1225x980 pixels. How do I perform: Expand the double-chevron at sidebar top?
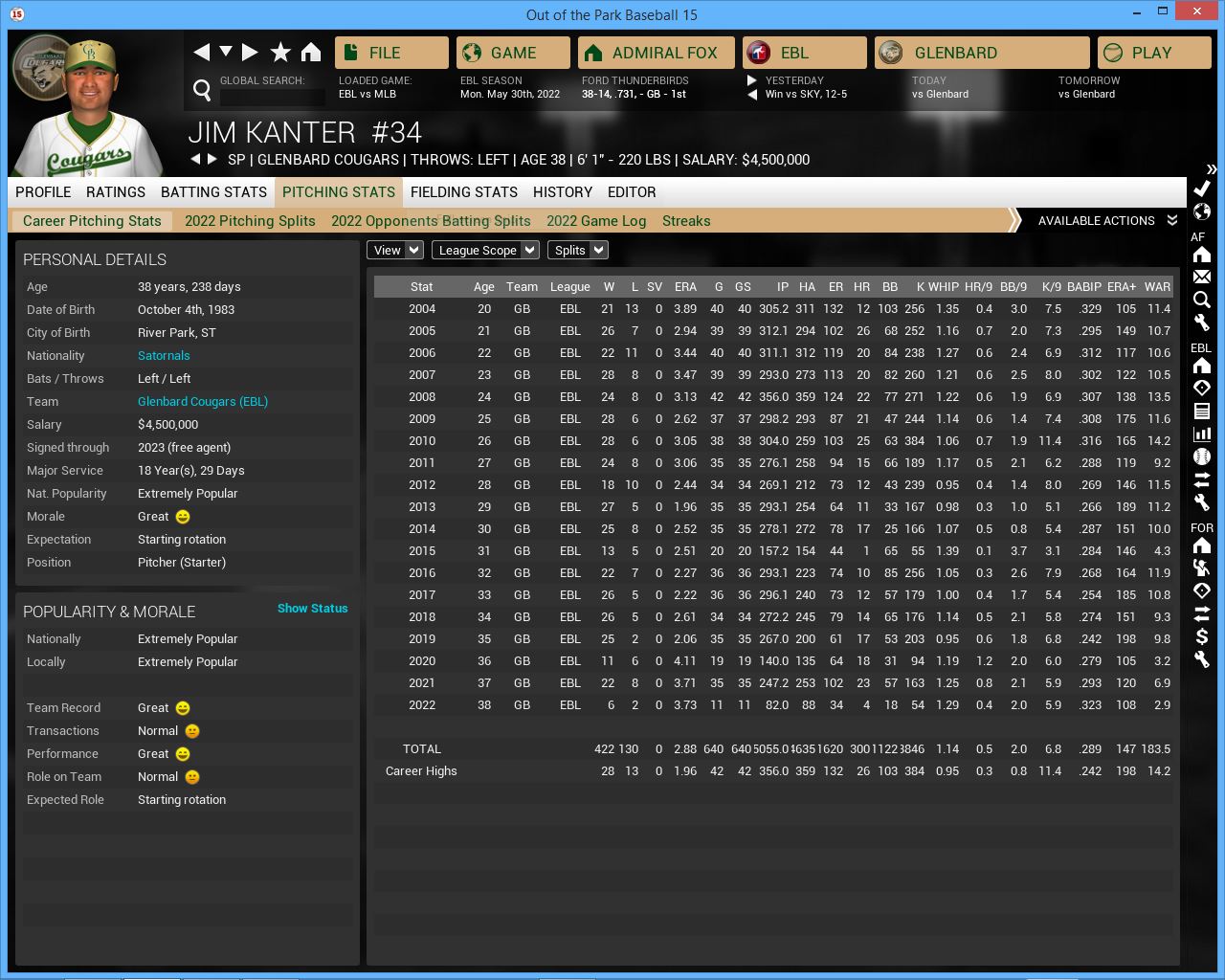click(1212, 168)
